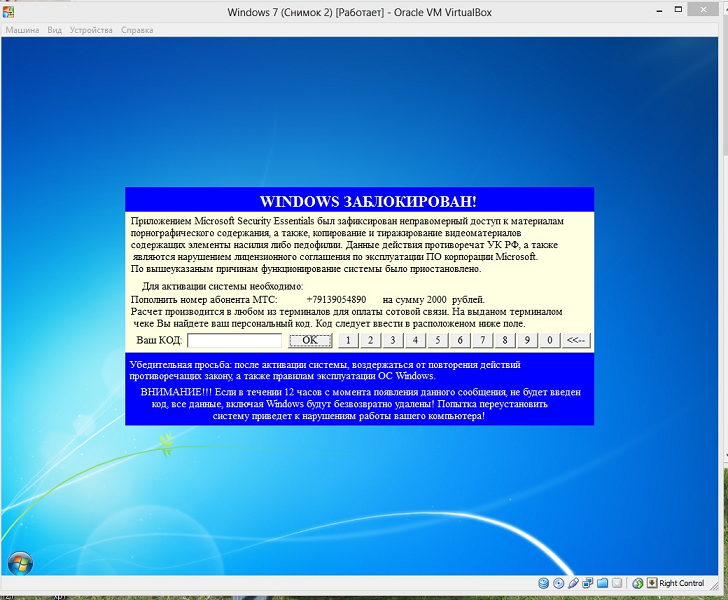Screen dimensions: 728x600
Task: Click the USB devices status icon
Action: pyautogui.click(x=573, y=583)
